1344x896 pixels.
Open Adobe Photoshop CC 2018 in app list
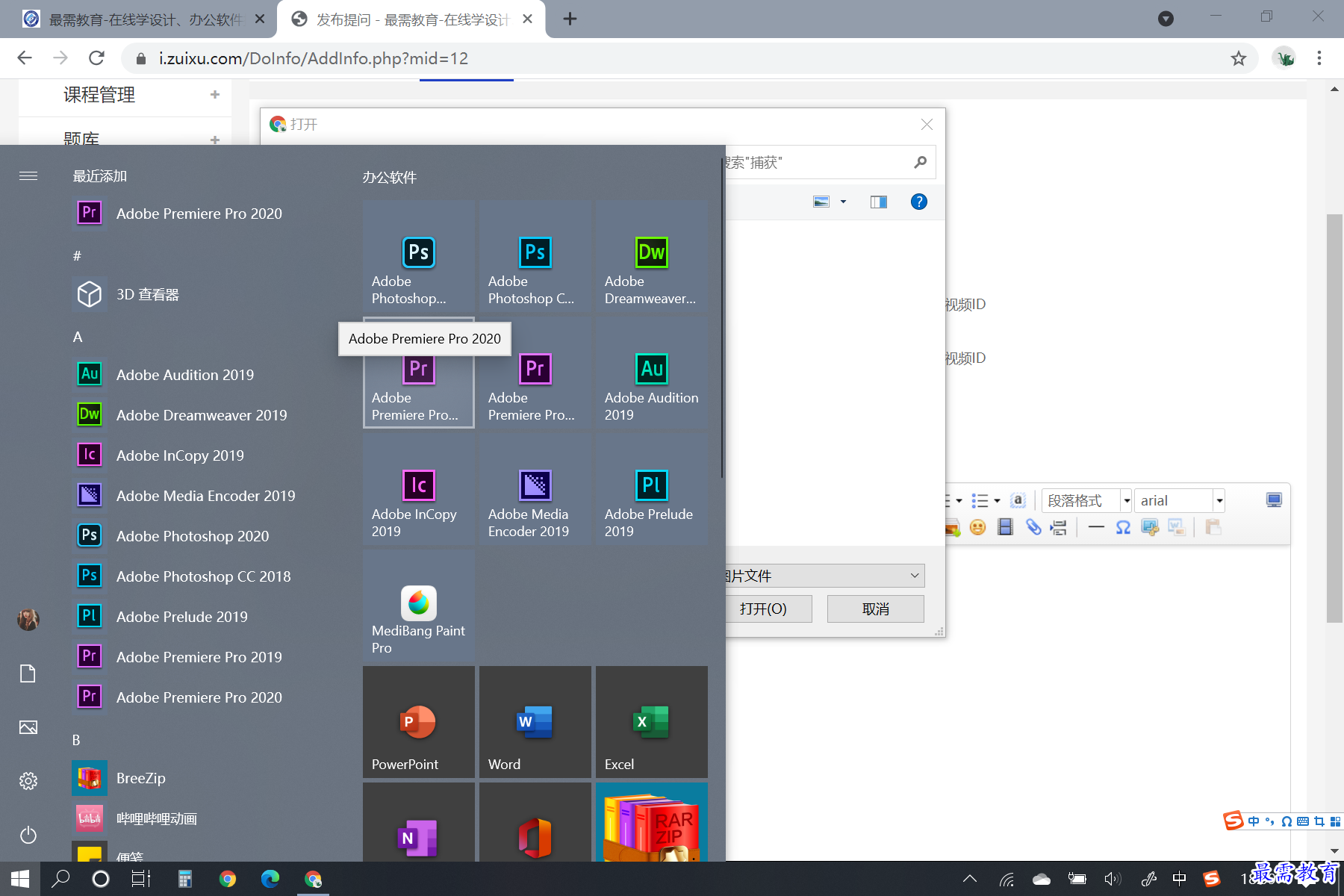click(202, 576)
